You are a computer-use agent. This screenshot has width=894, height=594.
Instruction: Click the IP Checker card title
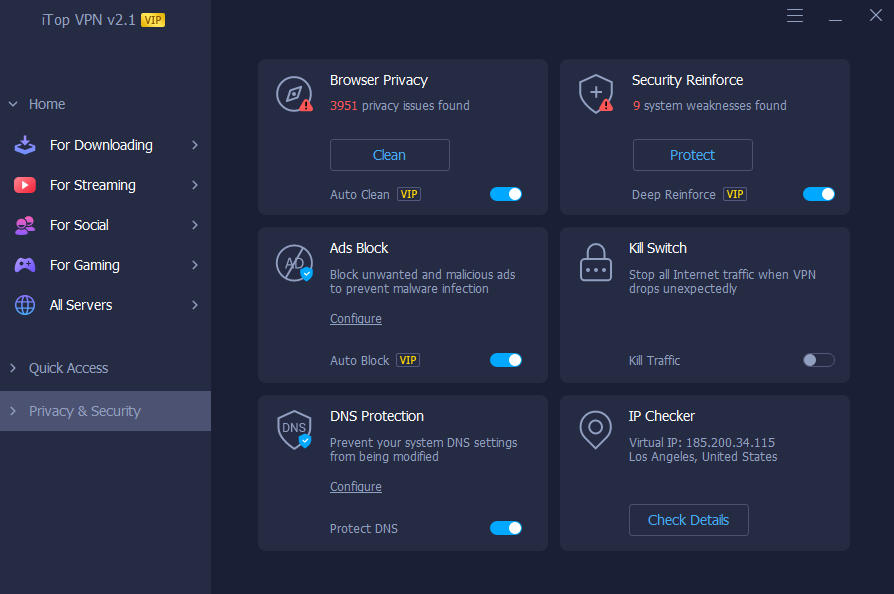coord(661,416)
